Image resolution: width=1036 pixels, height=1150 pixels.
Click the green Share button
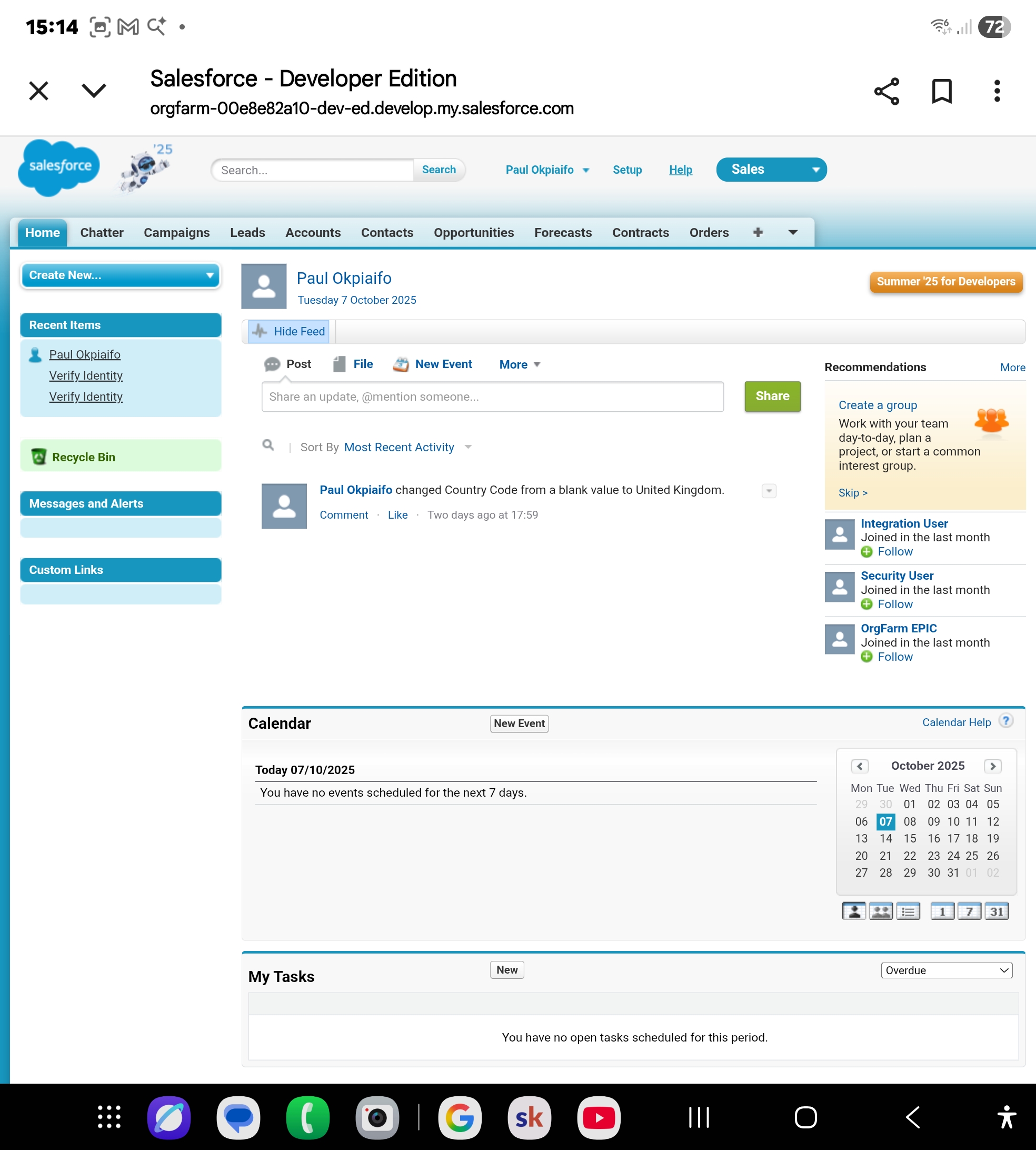point(772,396)
